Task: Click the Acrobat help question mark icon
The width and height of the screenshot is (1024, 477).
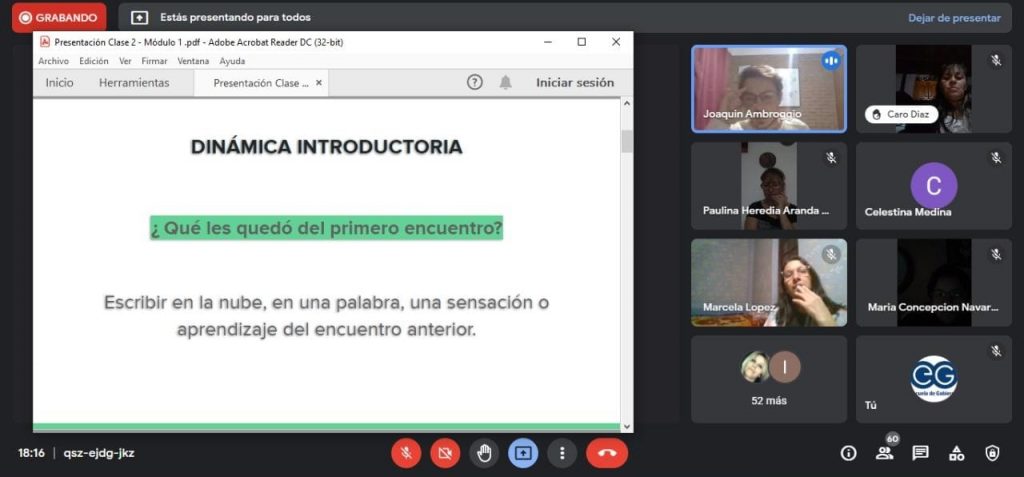Action: [475, 83]
